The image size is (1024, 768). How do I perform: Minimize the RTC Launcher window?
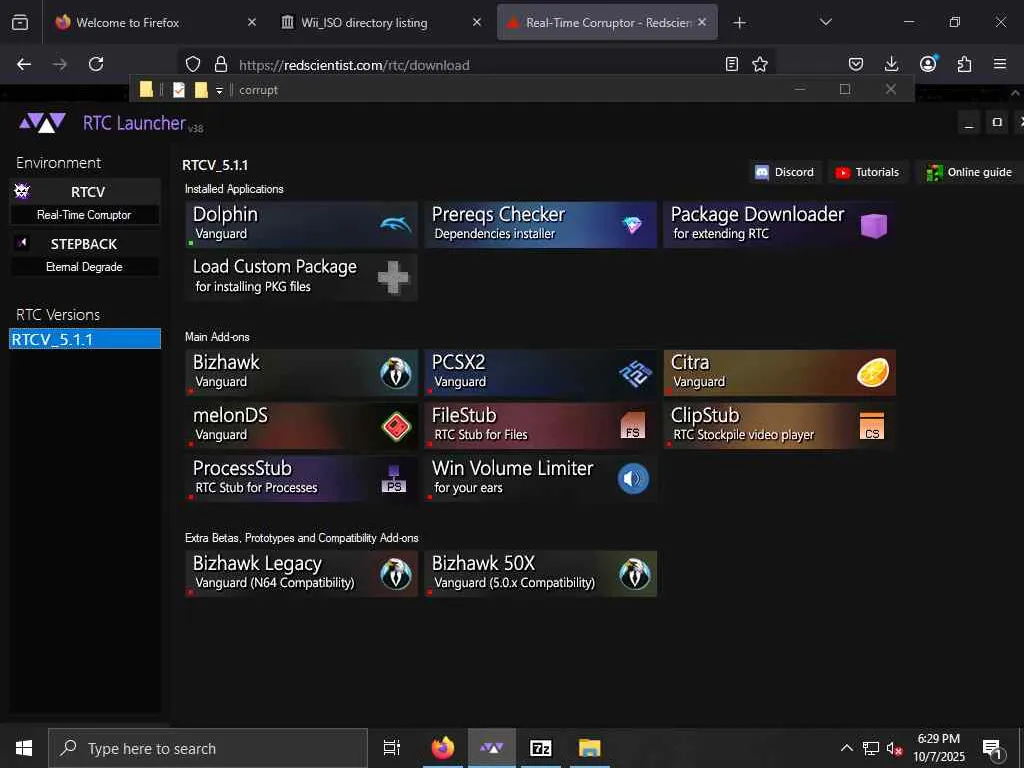969,123
